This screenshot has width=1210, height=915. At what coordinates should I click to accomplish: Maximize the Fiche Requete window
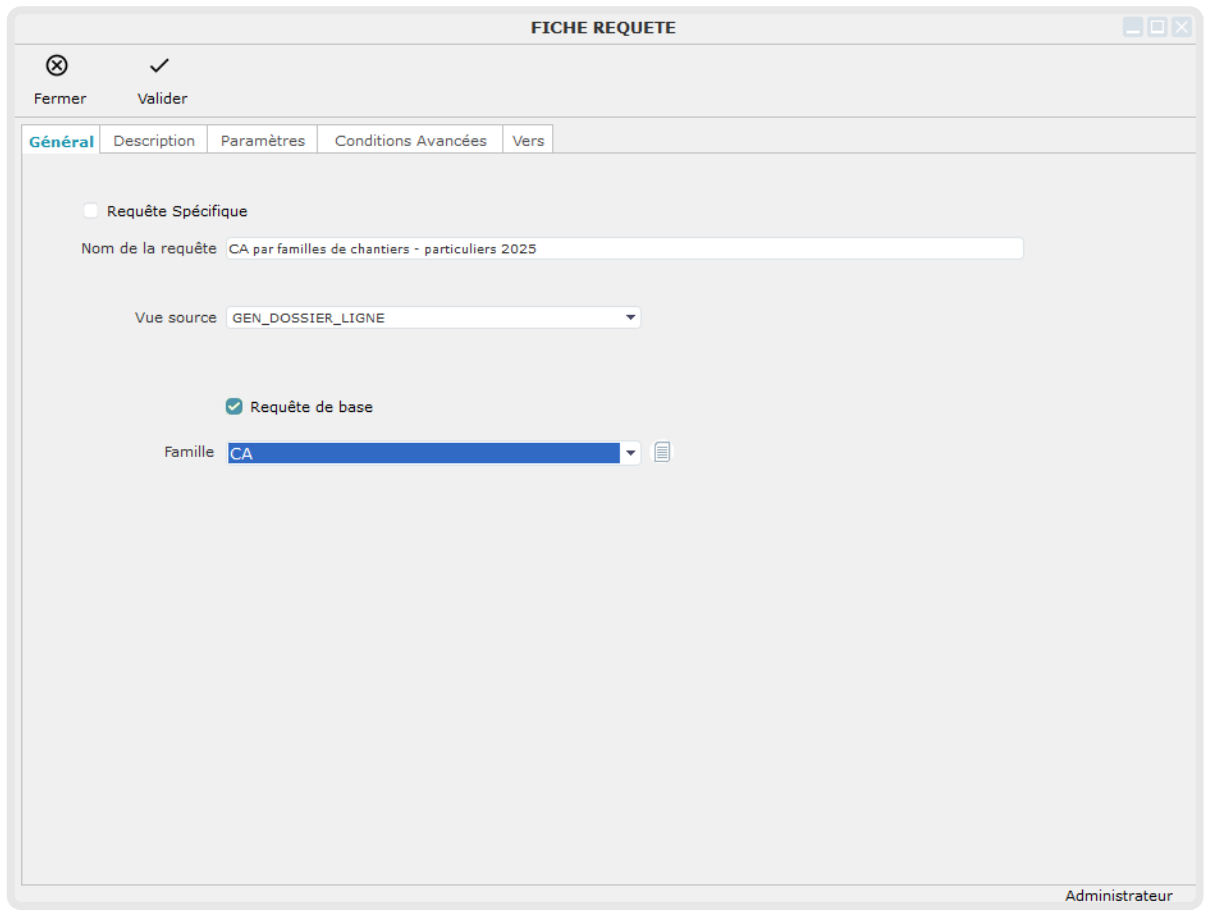point(1157,28)
